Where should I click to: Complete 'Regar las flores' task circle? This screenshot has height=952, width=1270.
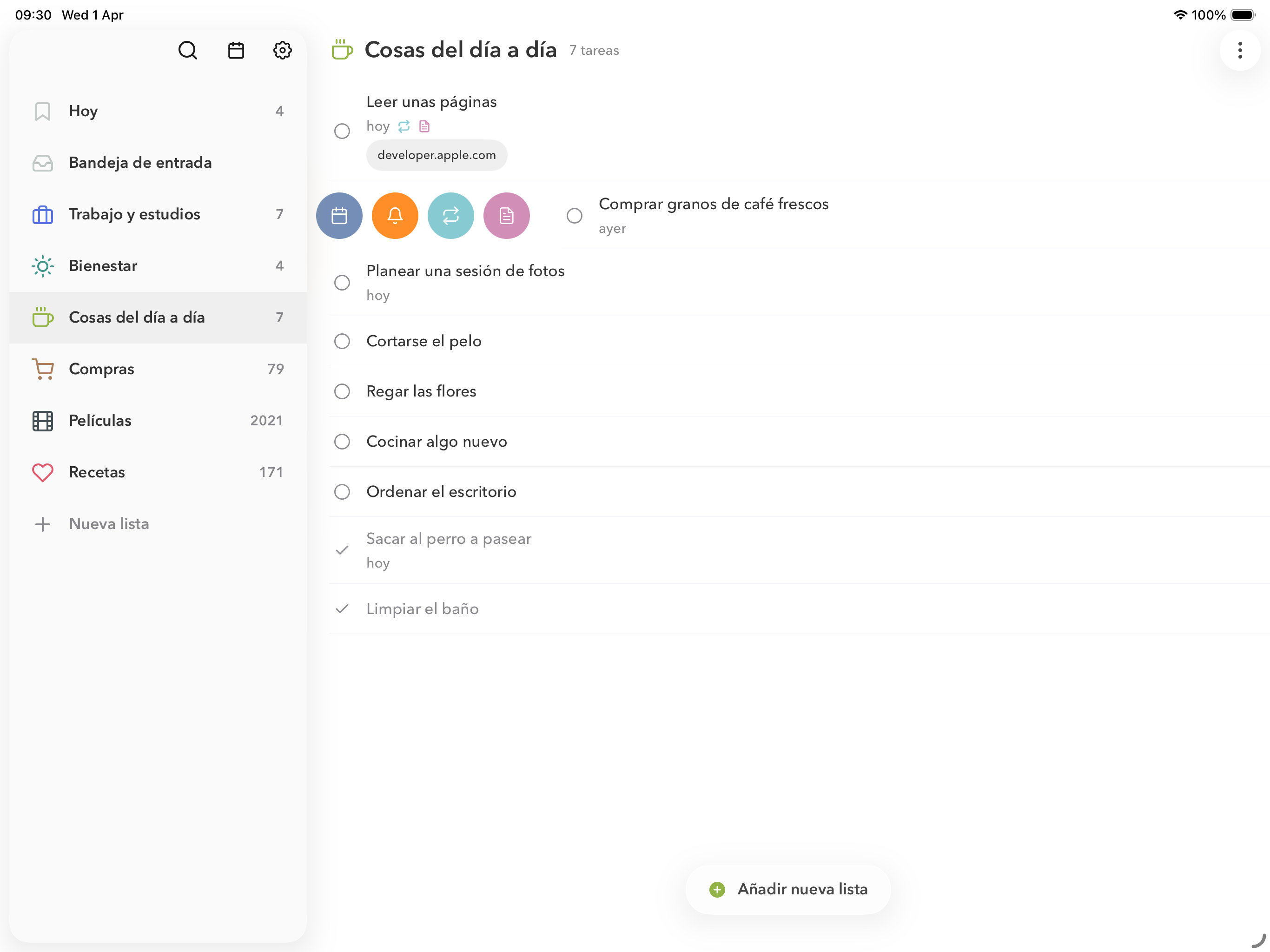pyautogui.click(x=342, y=391)
